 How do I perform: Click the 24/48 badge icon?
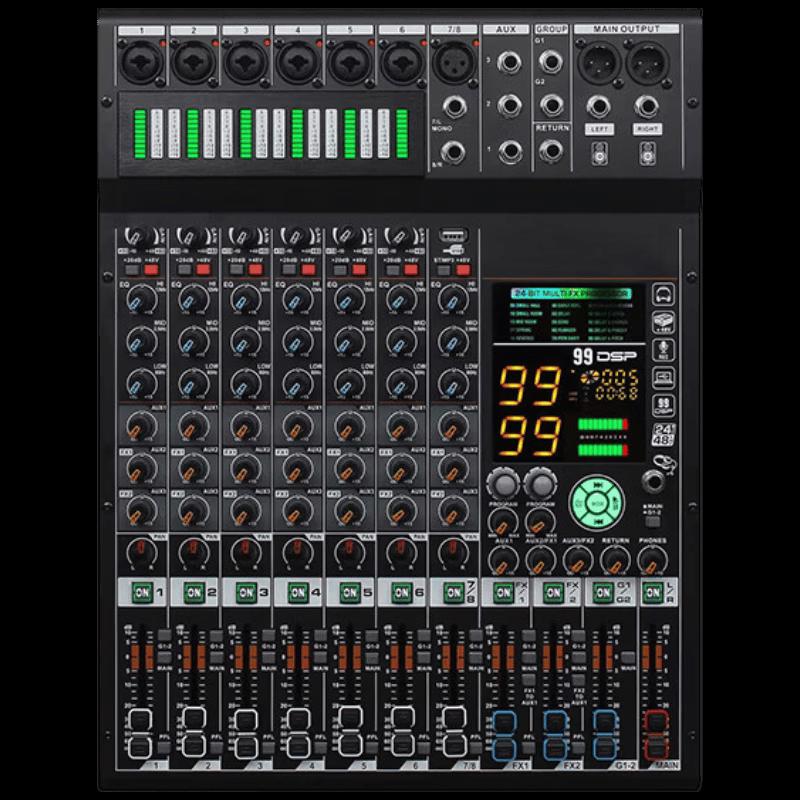663,434
